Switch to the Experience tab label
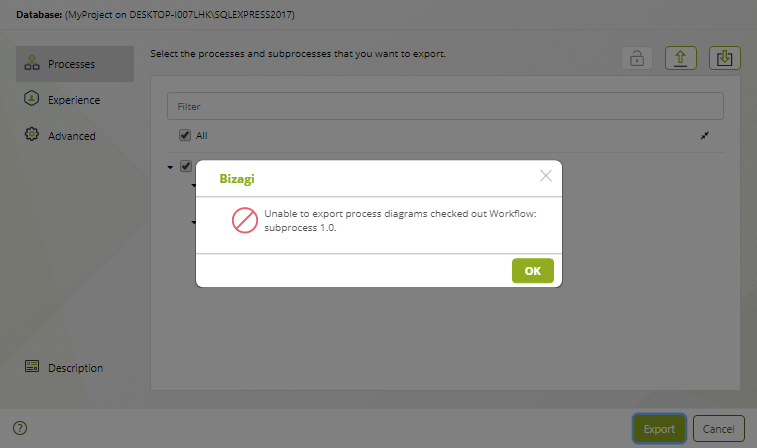 (74, 100)
